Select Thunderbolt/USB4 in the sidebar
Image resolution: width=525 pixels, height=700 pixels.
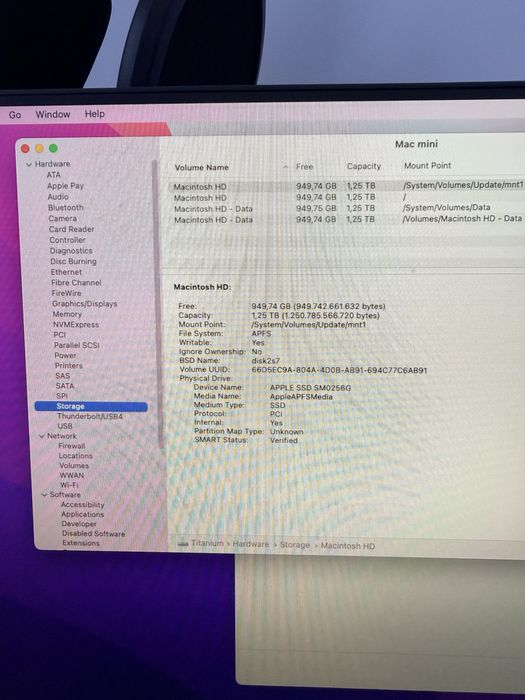(90, 416)
